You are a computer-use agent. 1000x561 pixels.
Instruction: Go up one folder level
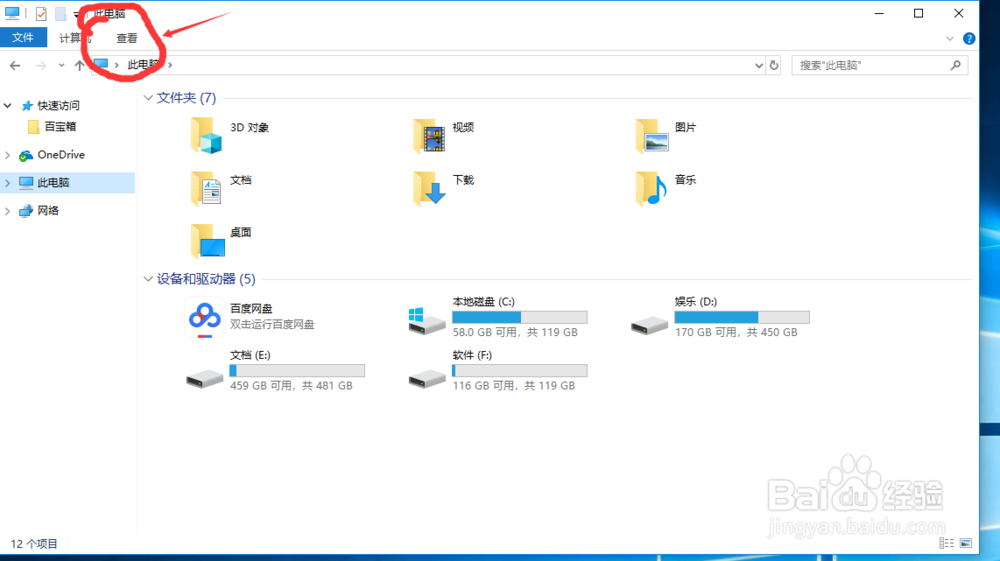pos(79,65)
